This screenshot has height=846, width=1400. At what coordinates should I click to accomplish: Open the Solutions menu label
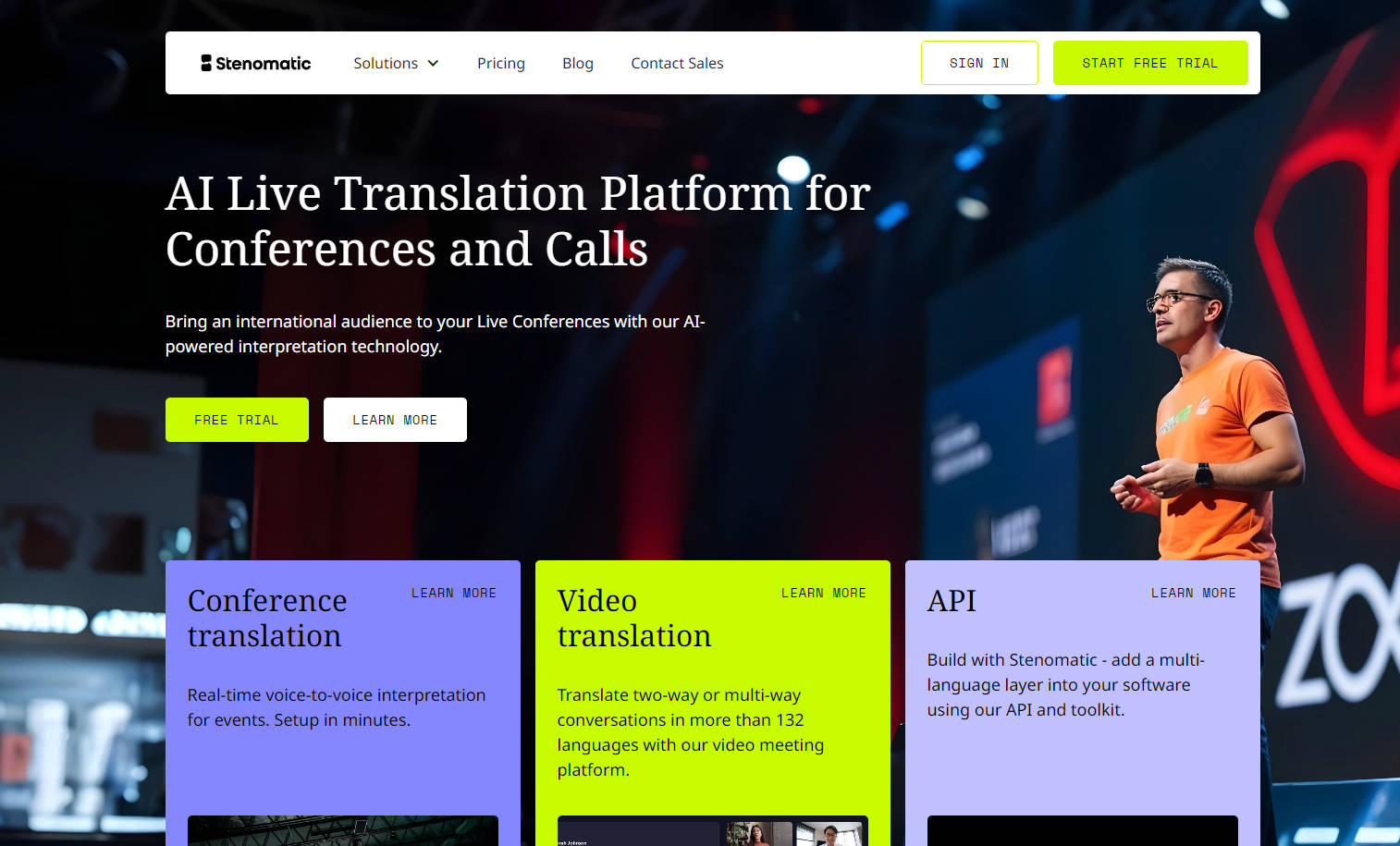386,64
